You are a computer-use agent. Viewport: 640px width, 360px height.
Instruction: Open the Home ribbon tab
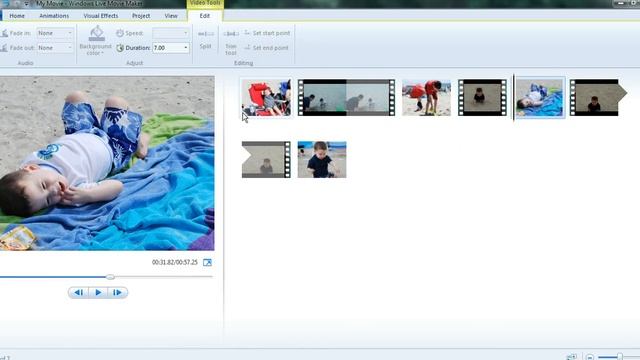(17, 16)
